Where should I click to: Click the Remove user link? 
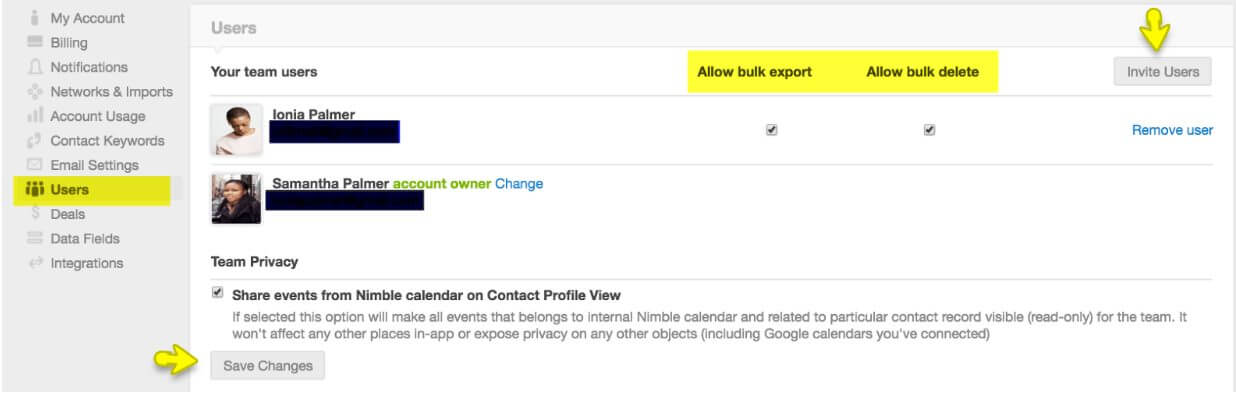point(1172,130)
